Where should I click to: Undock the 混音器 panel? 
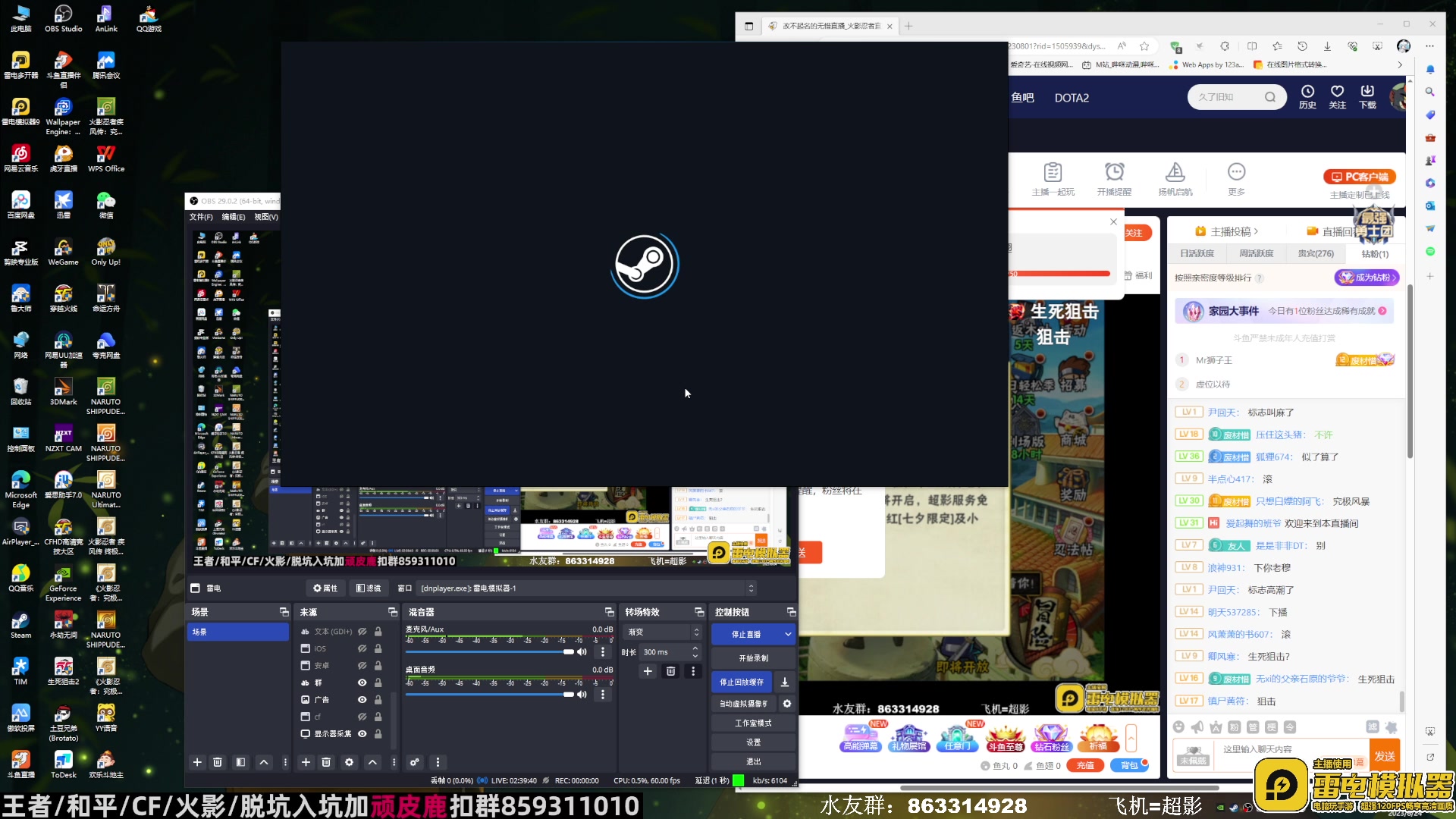click(x=609, y=612)
